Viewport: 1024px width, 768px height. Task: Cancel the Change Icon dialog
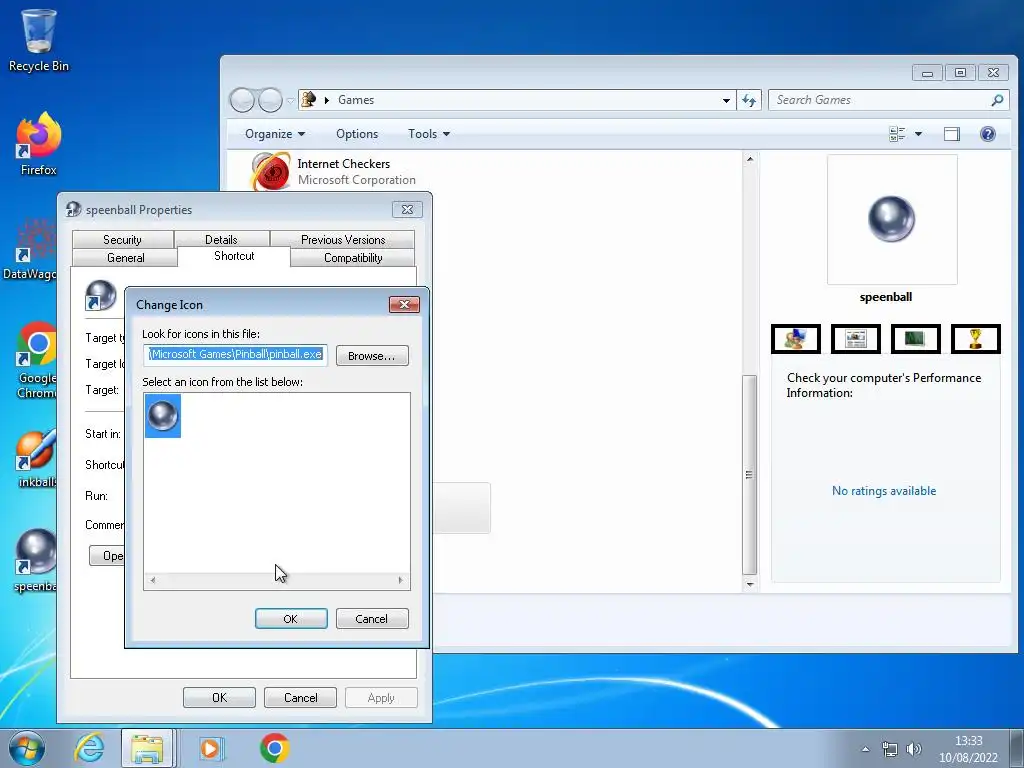(372, 618)
